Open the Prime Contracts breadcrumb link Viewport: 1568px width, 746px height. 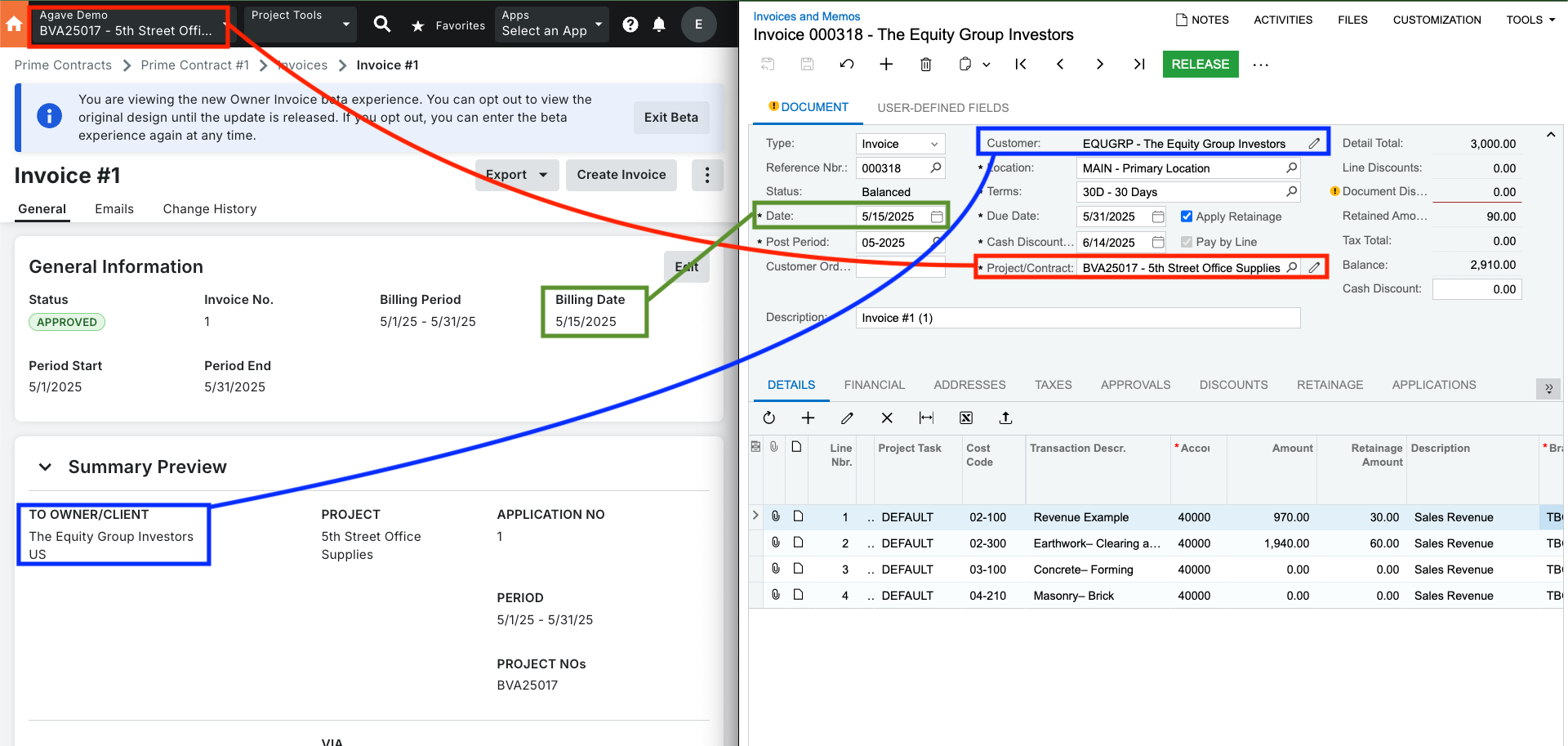point(63,65)
